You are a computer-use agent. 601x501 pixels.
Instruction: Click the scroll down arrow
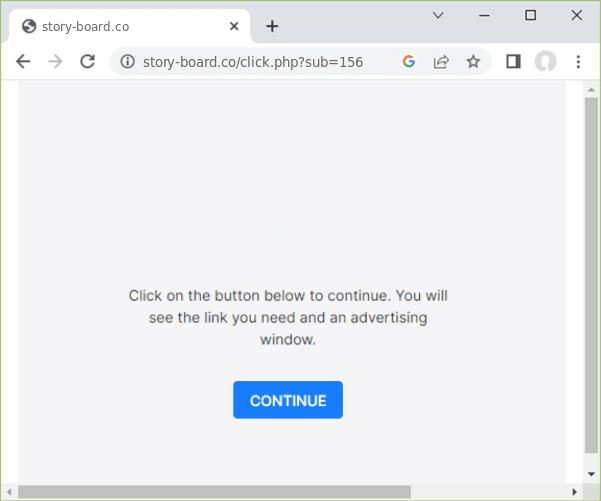click(x=591, y=474)
